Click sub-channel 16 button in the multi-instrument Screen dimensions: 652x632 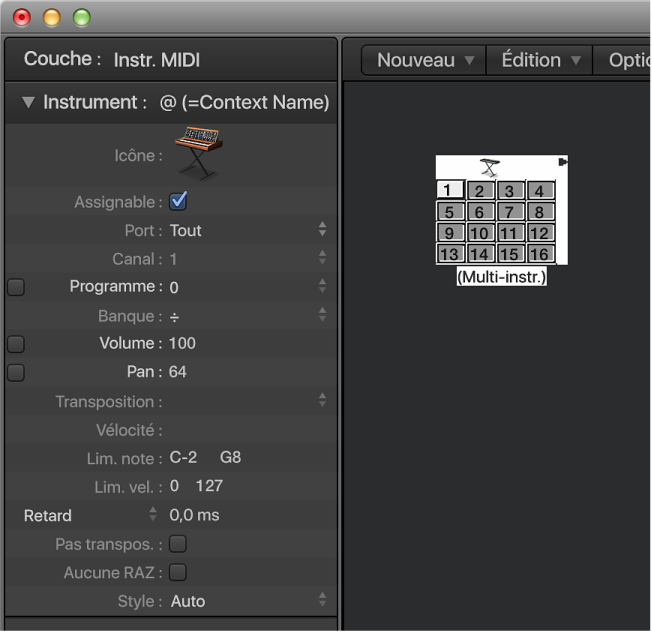tap(539, 254)
